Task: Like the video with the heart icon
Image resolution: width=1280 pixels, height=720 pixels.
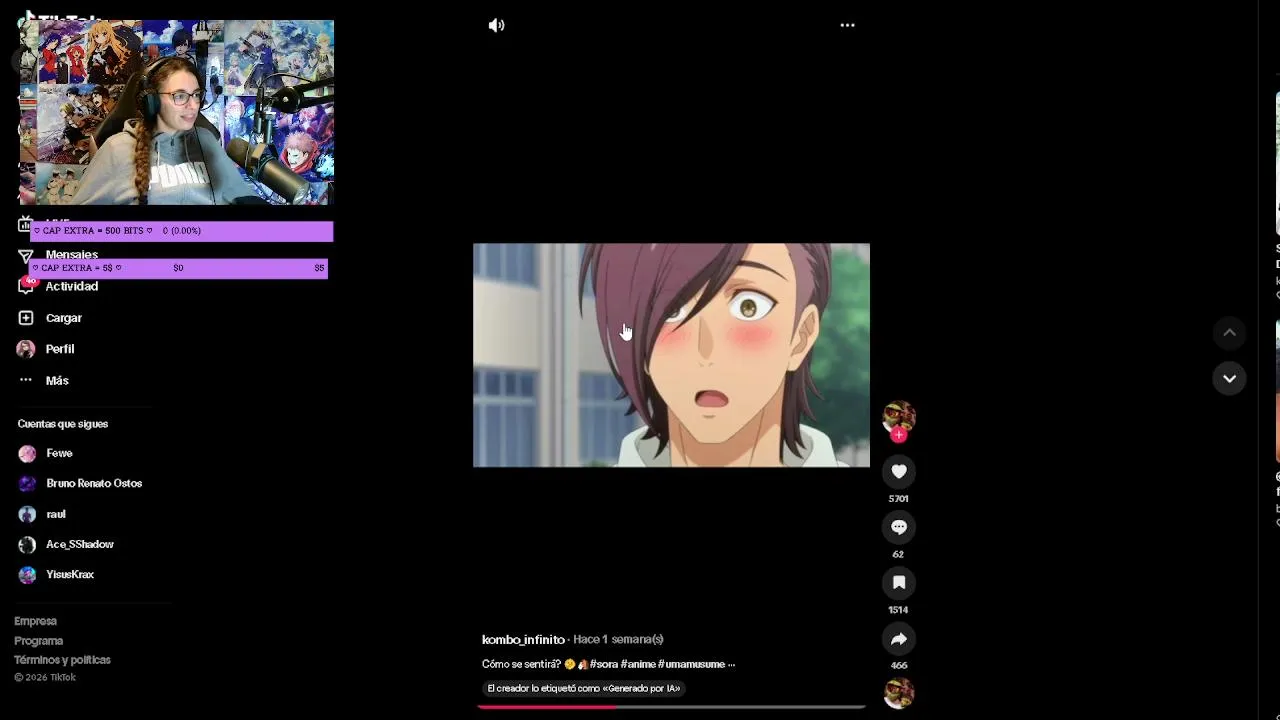Action: click(898, 471)
